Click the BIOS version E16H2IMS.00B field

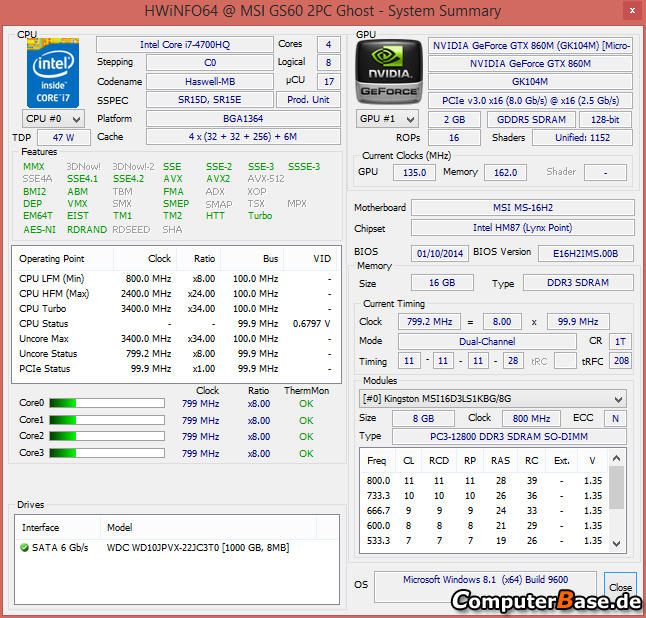click(585, 253)
